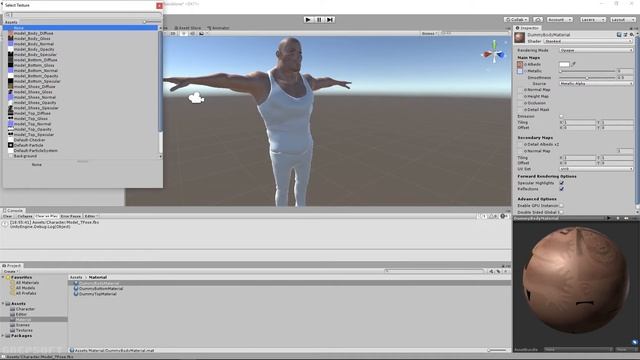This screenshot has width=640, height=360.
Task: Open the Collab menu button
Action: 516,20
